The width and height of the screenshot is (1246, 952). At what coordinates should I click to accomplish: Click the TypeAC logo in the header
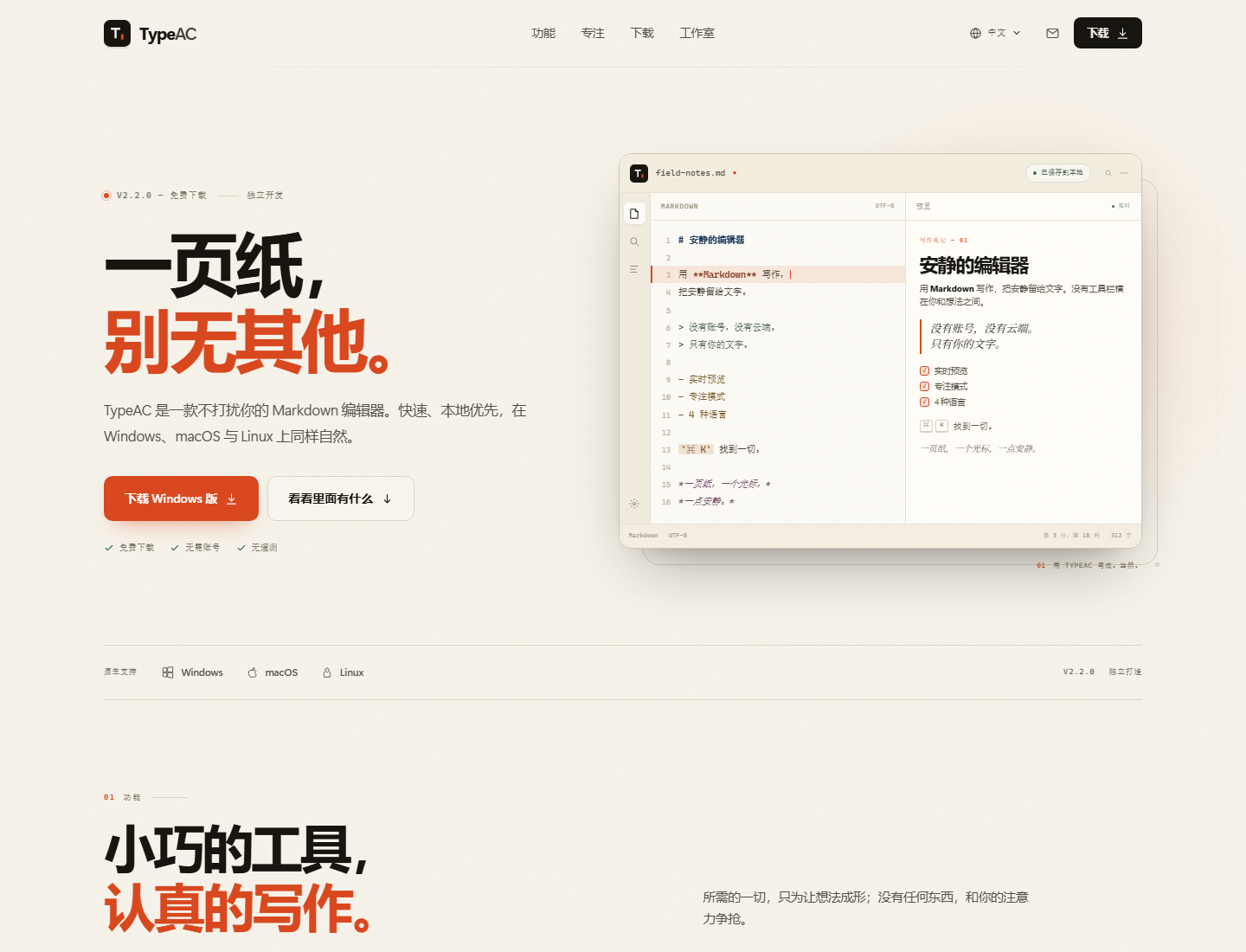tap(117, 34)
